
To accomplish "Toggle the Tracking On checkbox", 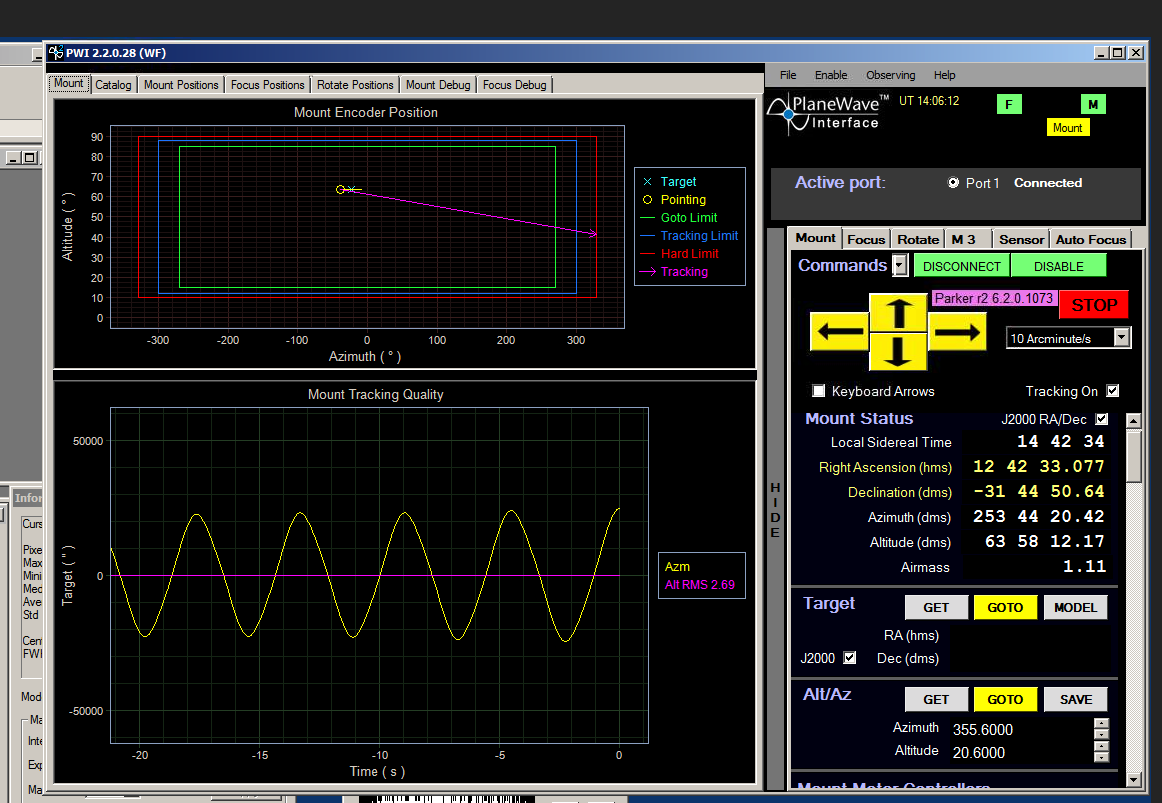I will coord(1112,390).
